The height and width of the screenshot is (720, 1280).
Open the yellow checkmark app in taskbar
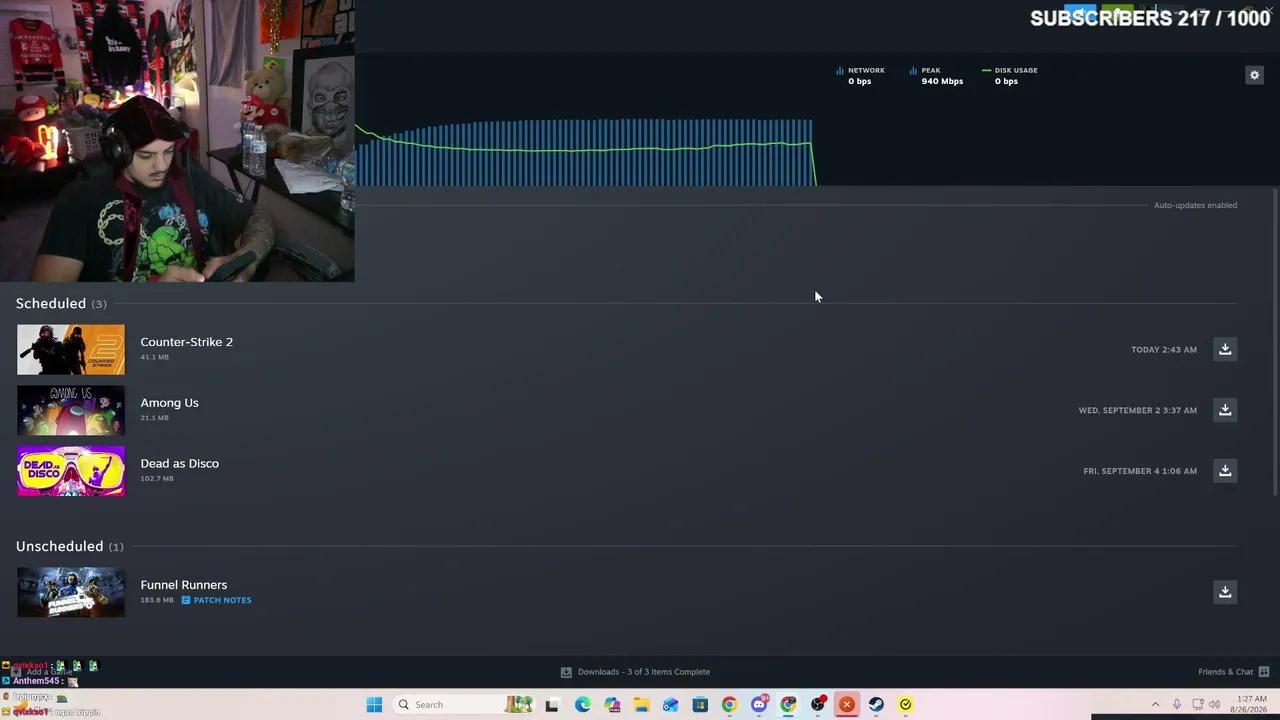[x=906, y=705]
